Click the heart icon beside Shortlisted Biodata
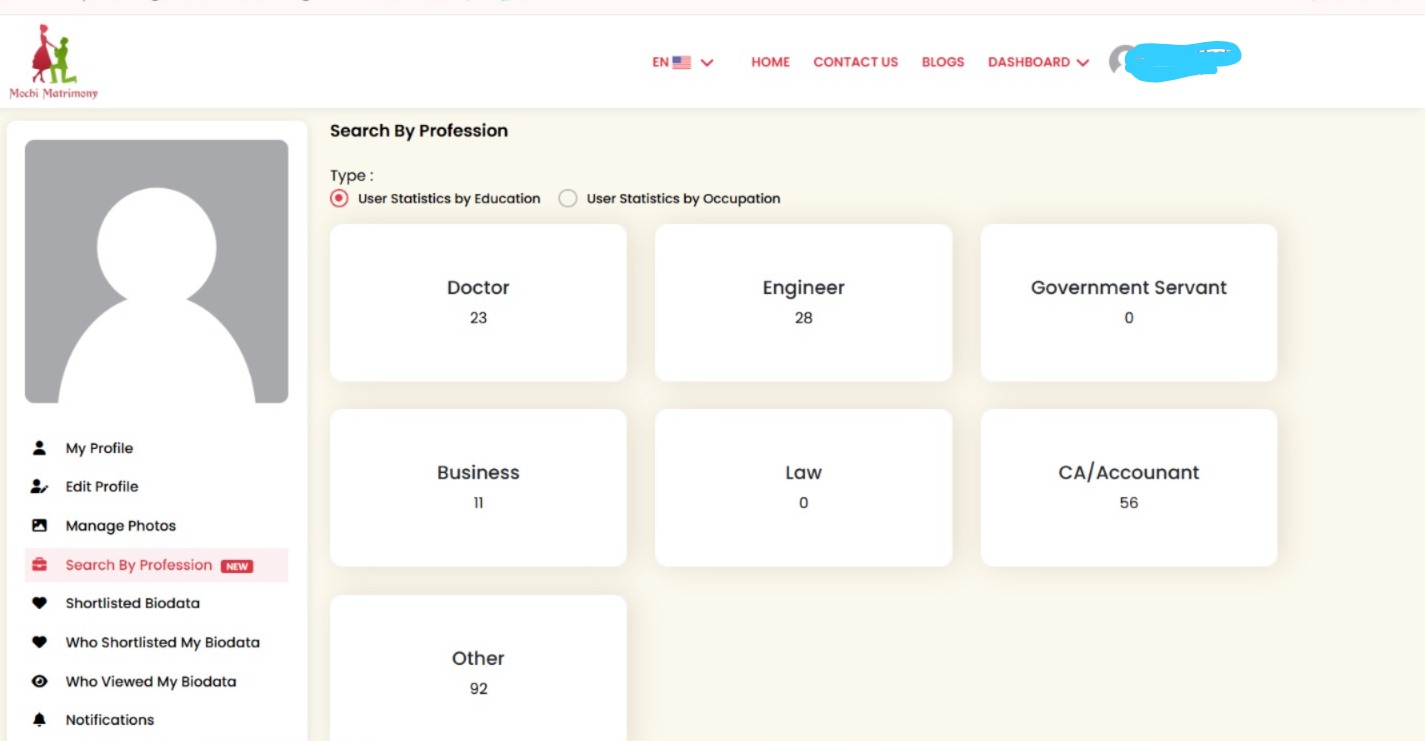1425x741 pixels. tap(40, 603)
